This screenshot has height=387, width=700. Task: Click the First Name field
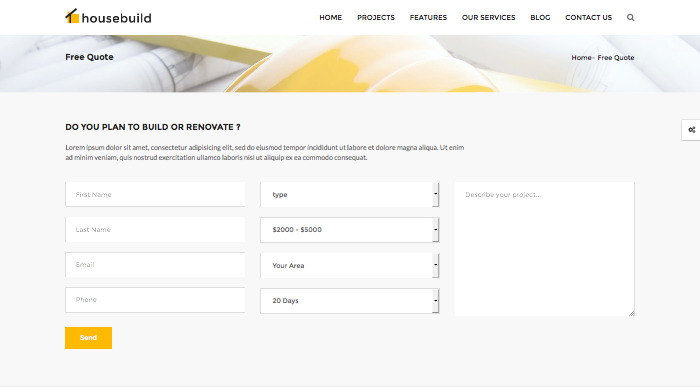pos(155,194)
